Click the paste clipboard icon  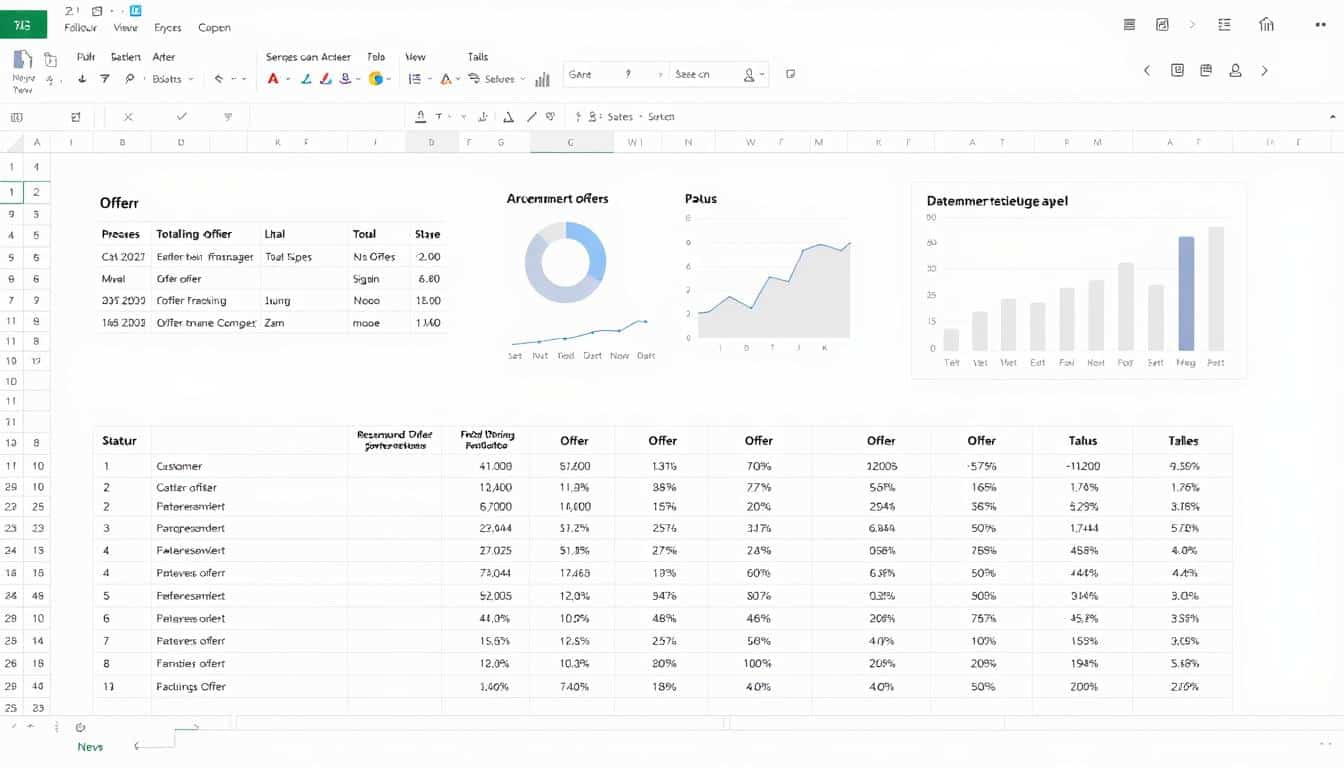click(22, 60)
